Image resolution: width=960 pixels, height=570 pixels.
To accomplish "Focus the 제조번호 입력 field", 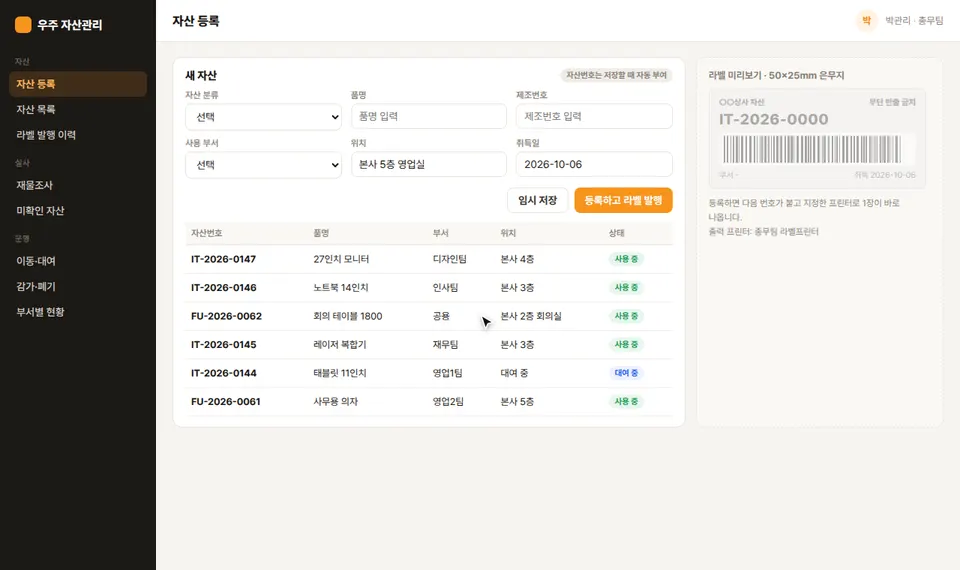I will [594, 116].
